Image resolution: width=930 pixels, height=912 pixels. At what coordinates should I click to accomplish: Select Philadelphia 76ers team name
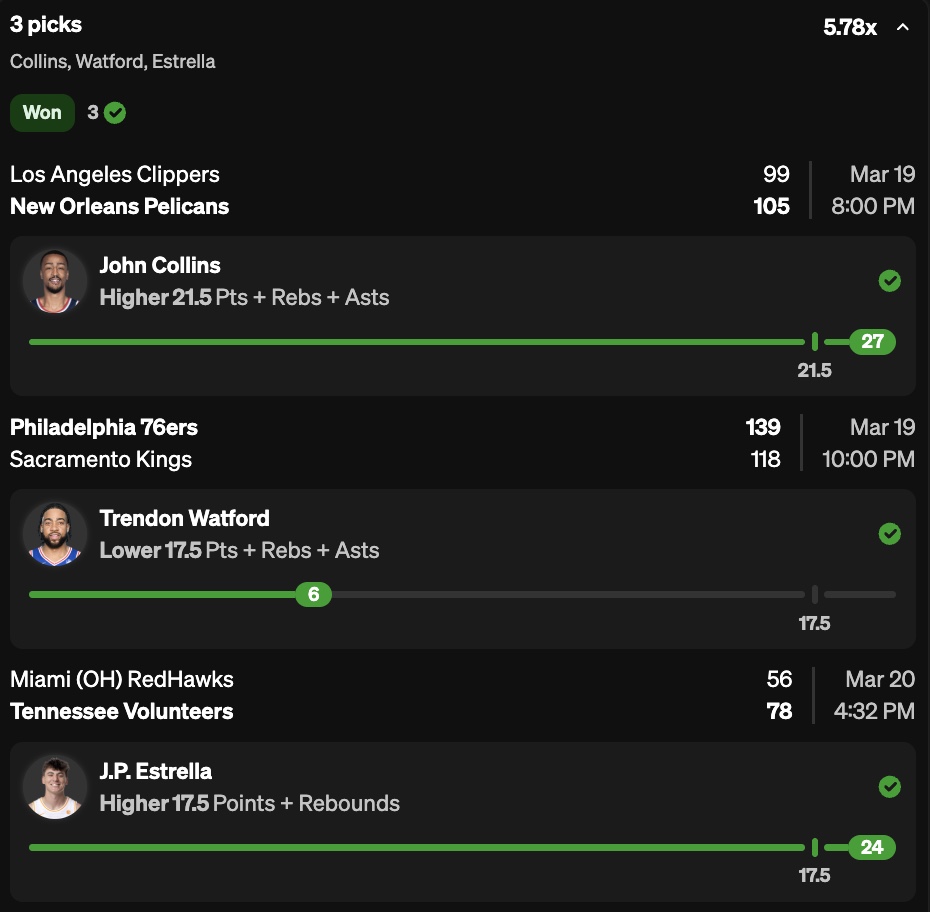(x=104, y=428)
